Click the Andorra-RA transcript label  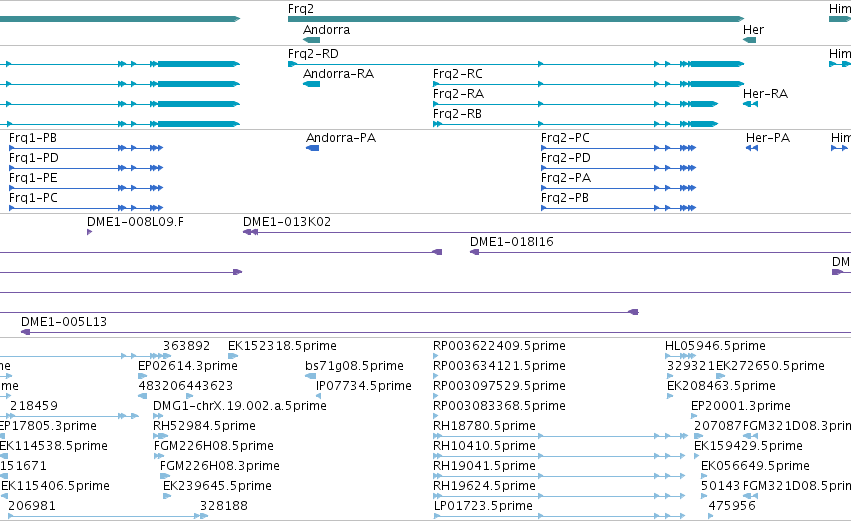(x=338, y=74)
